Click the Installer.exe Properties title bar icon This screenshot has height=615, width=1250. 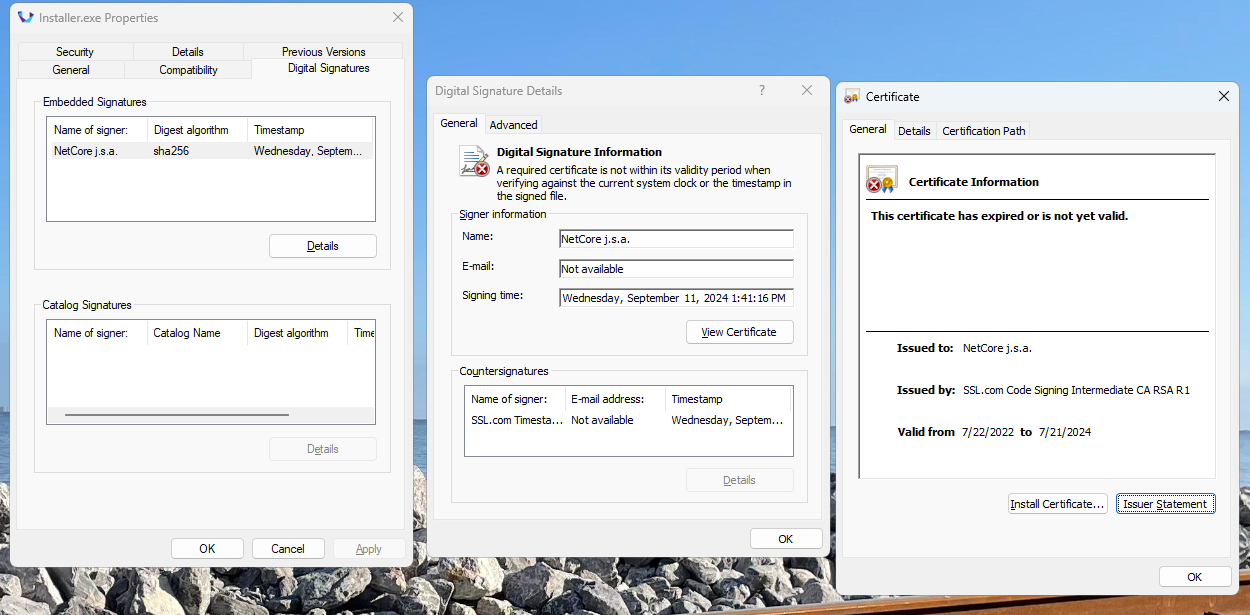click(26, 17)
